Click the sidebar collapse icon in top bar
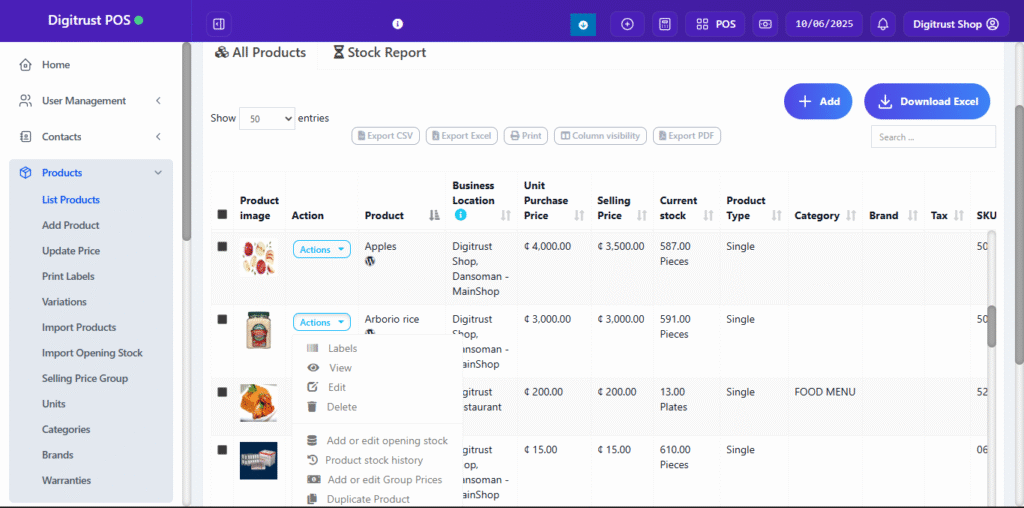 [x=219, y=23]
